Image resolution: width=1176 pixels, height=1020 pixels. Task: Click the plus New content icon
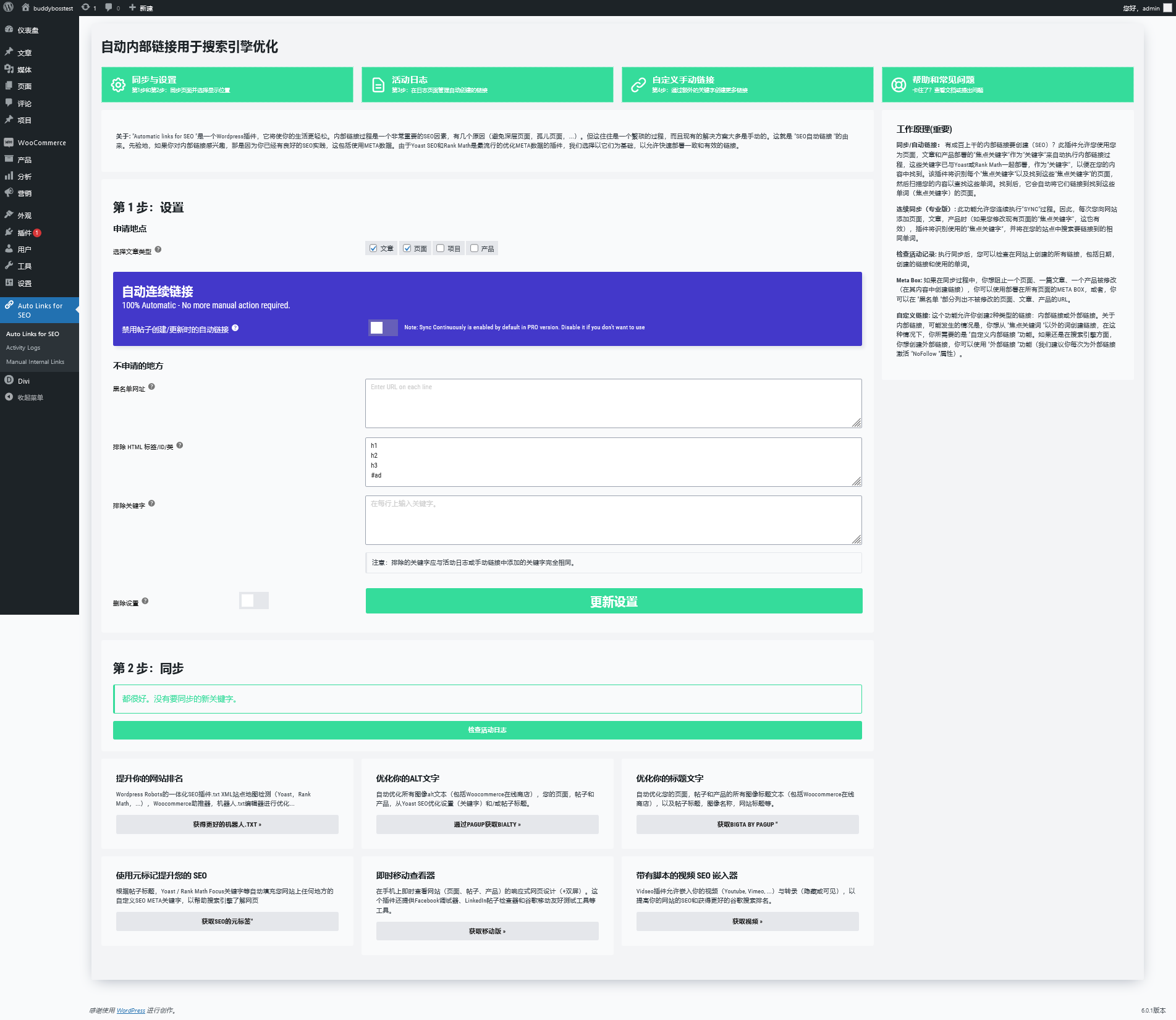(x=133, y=7)
